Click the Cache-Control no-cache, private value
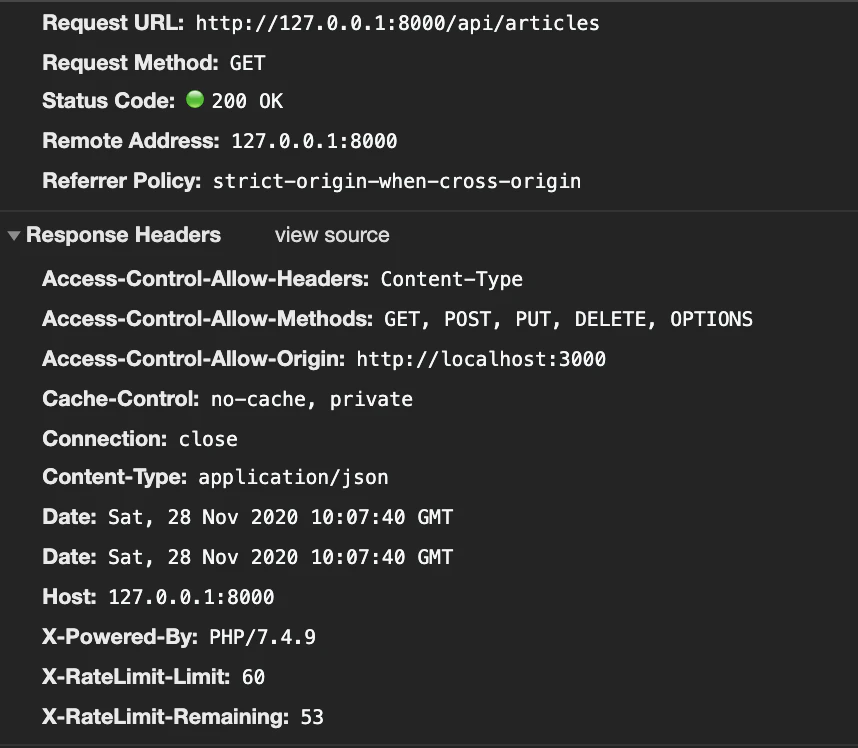The image size is (858, 748). point(312,399)
